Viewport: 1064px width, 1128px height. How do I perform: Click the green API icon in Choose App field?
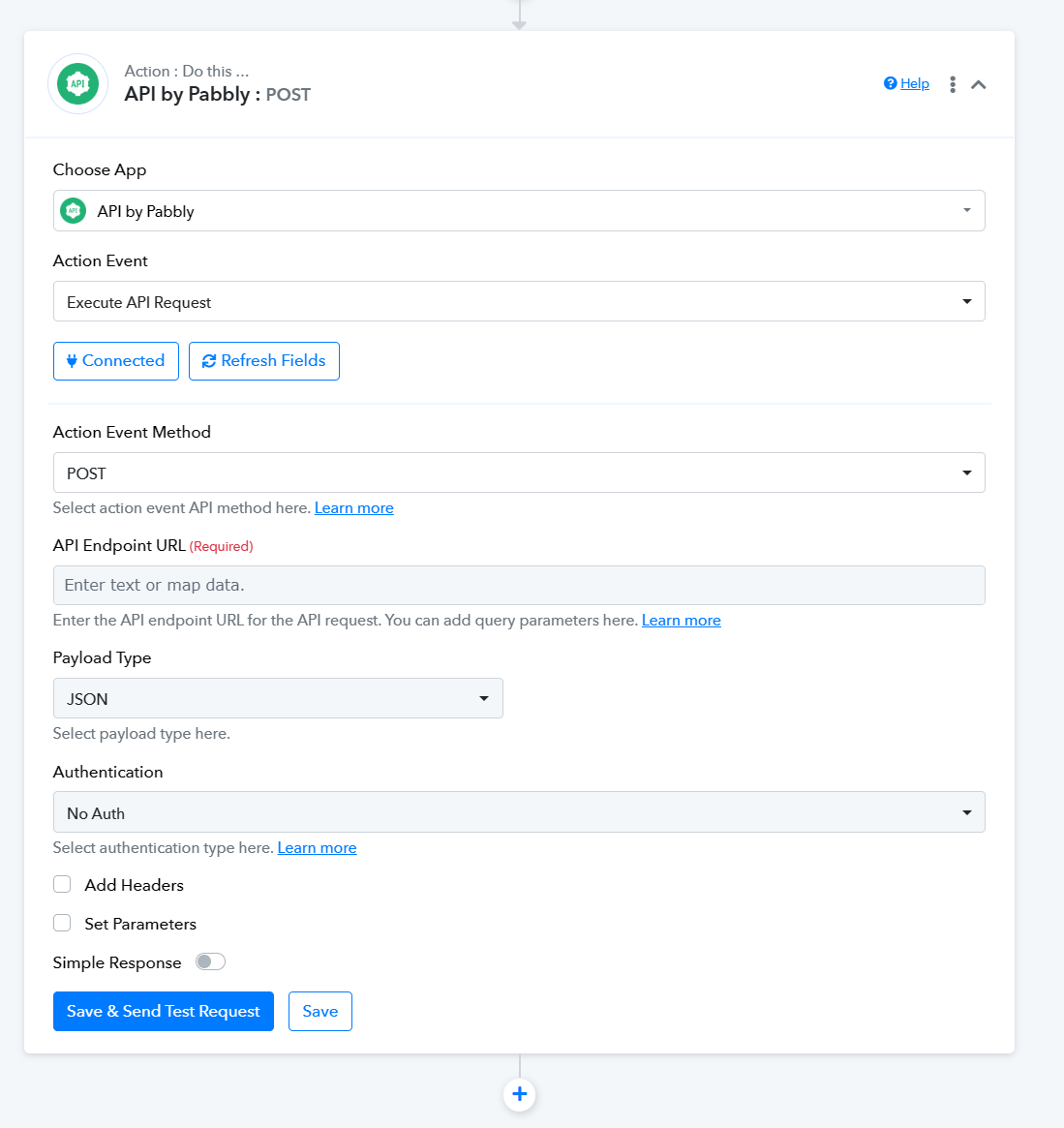point(73,211)
